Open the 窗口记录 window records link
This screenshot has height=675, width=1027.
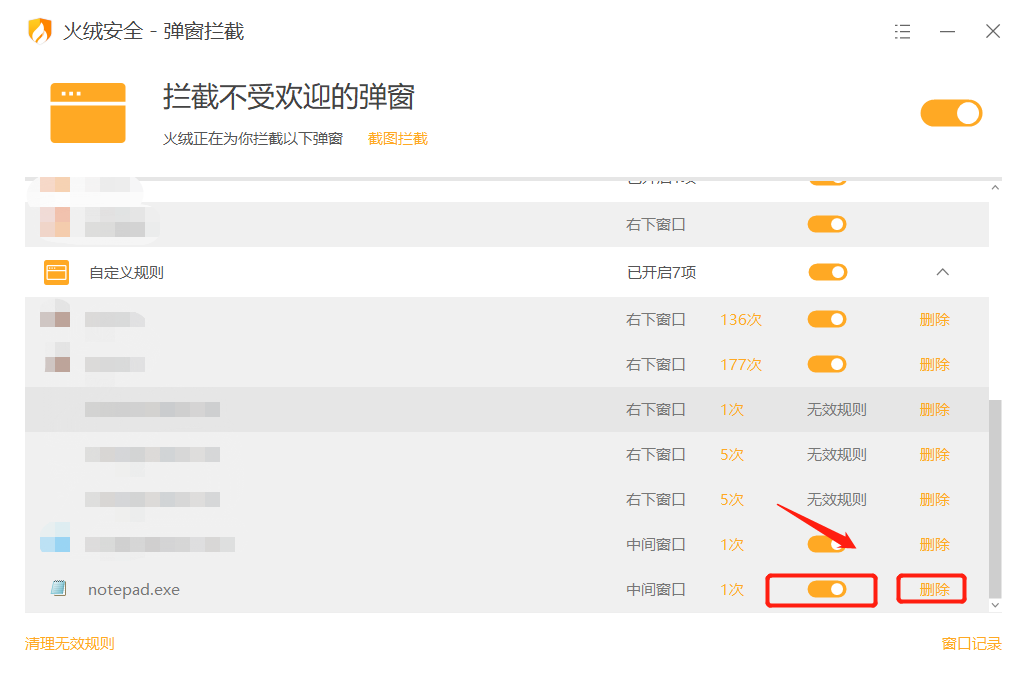tap(971, 644)
